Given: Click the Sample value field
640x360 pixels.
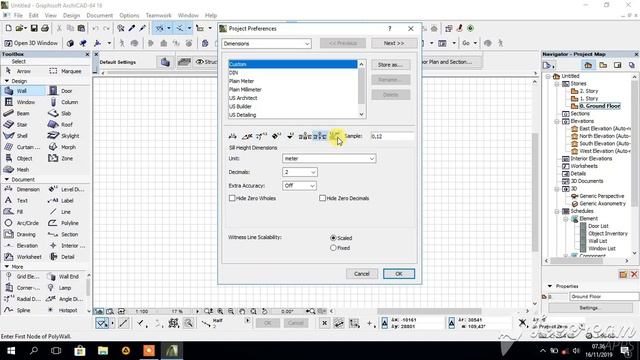Looking at the screenshot, I should click(x=391, y=136).
